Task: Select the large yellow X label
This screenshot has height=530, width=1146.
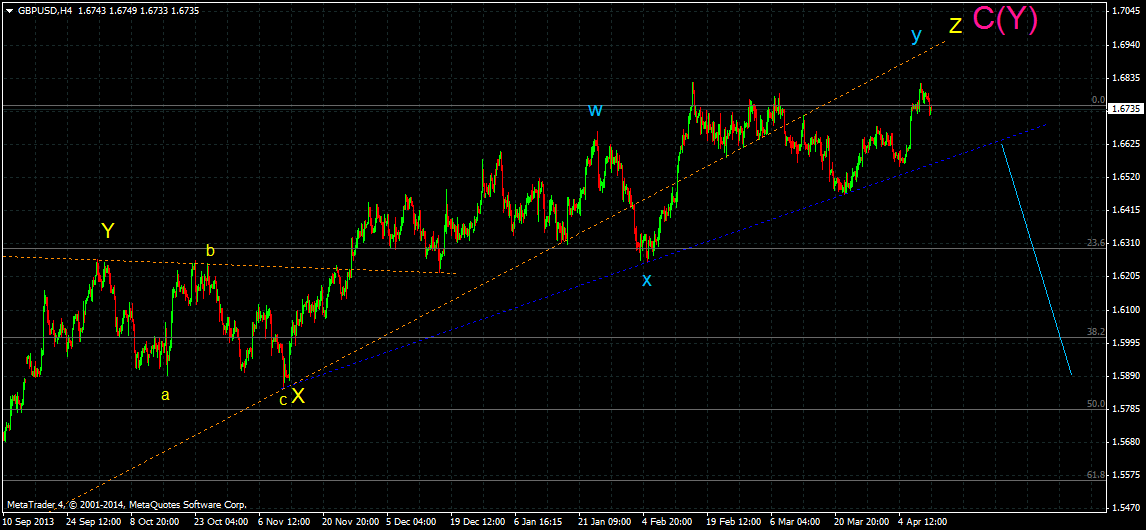Action: (298, 396)
